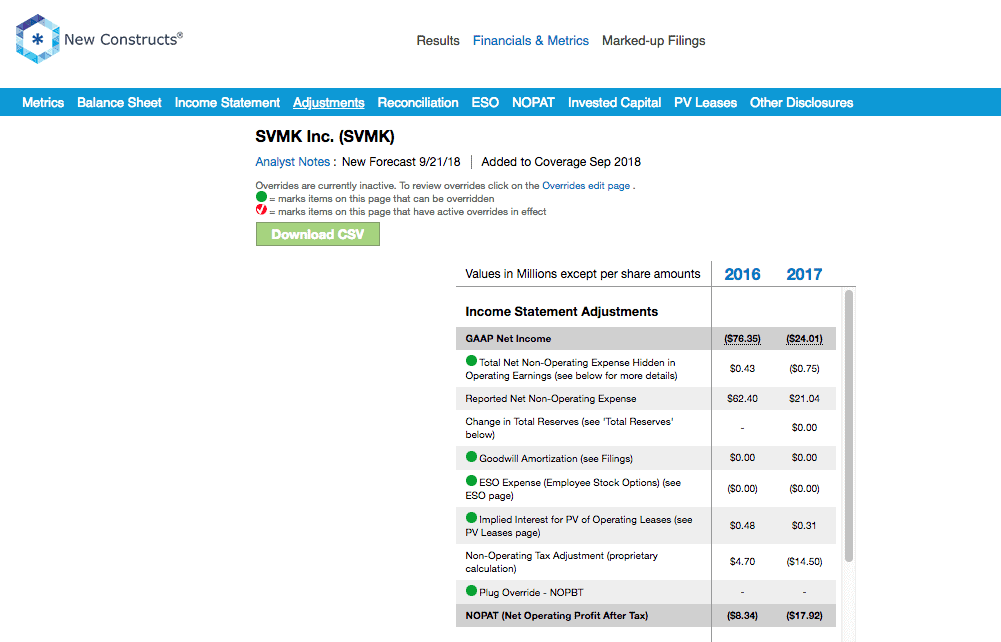Click the $4.70 tax adjustment value
Screen dimensions: 1001x642
(x=742, y=562)
